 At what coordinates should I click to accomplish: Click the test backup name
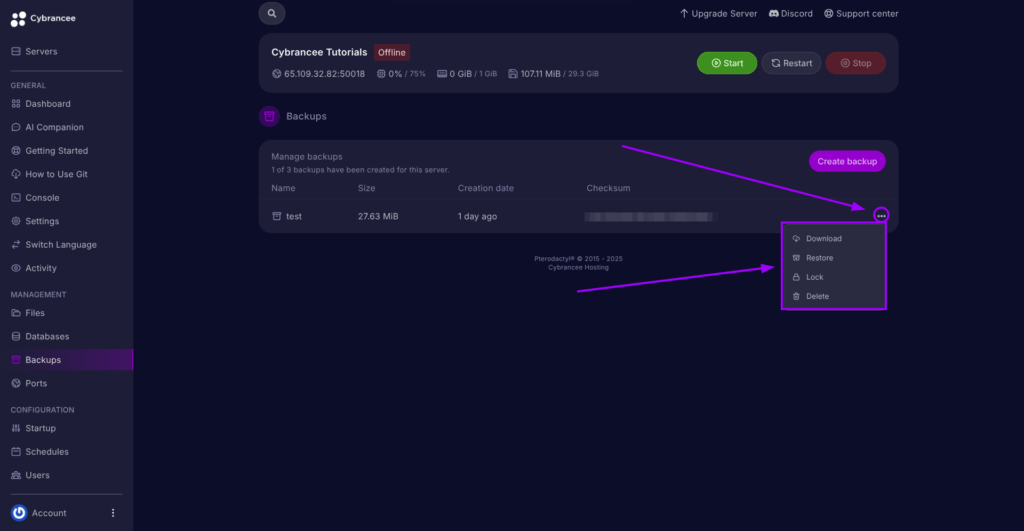(294, 217)
